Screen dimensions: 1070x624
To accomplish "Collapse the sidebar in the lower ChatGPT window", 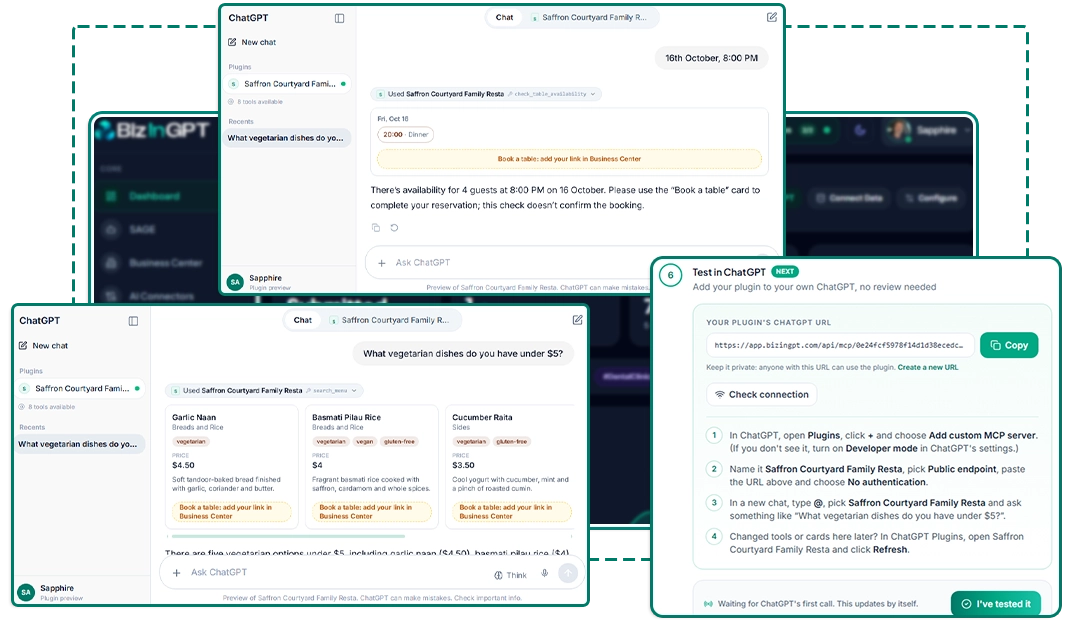I will (x=133, y=321).
